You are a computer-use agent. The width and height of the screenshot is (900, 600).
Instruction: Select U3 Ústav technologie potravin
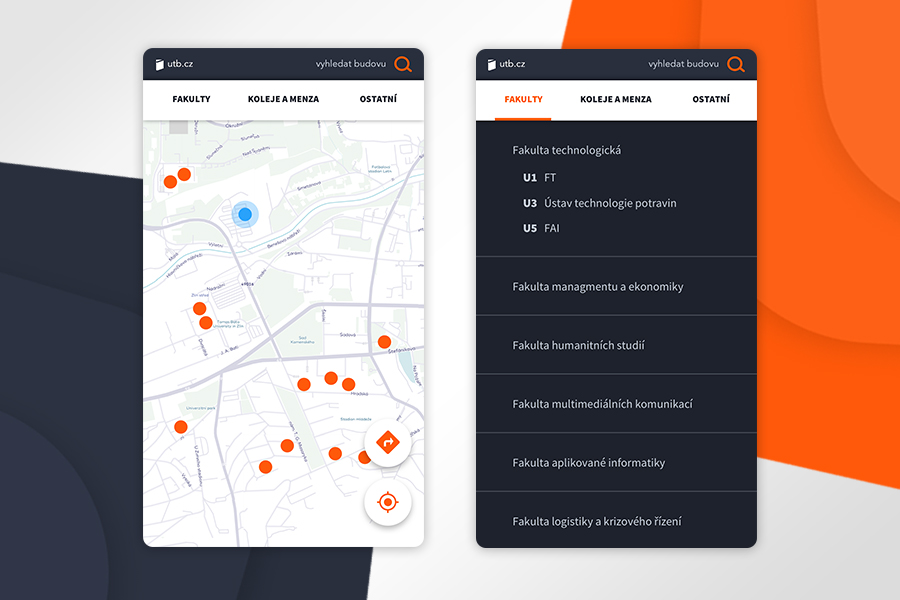click(x=599, y=203)
